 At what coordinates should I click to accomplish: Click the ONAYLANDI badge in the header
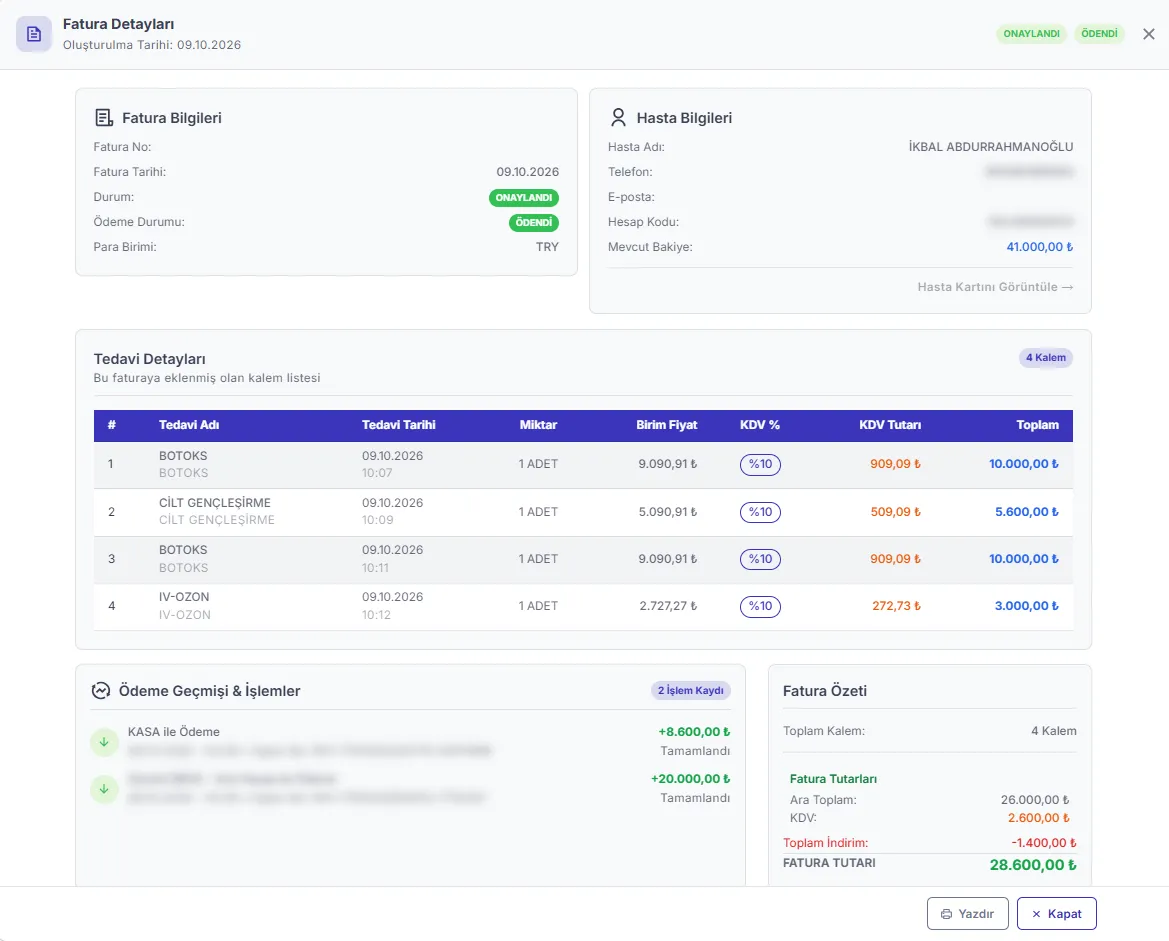(x=1032, y=34)
